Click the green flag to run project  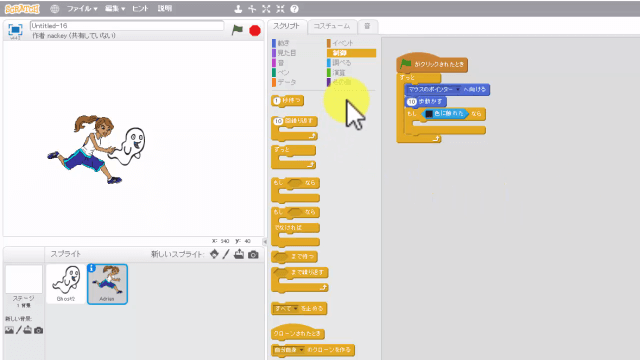pos(237,30)
